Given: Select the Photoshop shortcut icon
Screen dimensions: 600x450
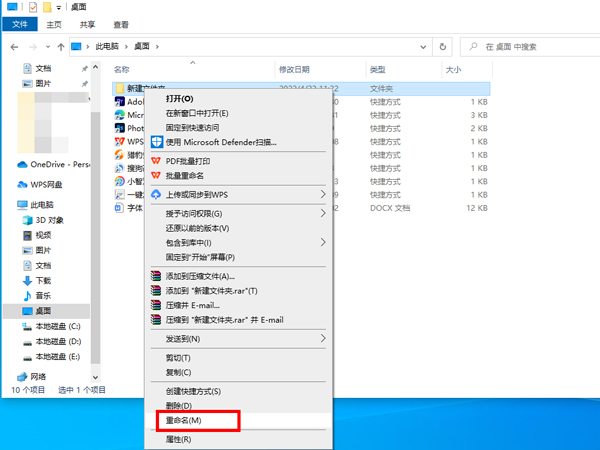Looking at the screenshot, I should click(x=119, y=128).
